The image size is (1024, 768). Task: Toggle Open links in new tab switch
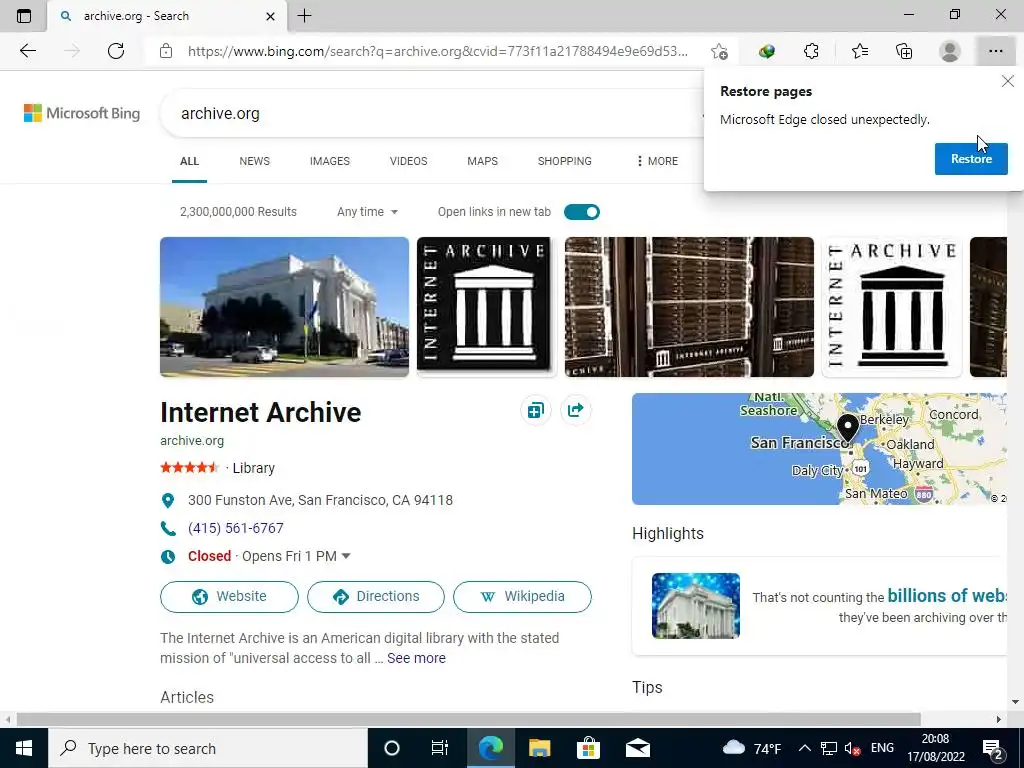581,212
